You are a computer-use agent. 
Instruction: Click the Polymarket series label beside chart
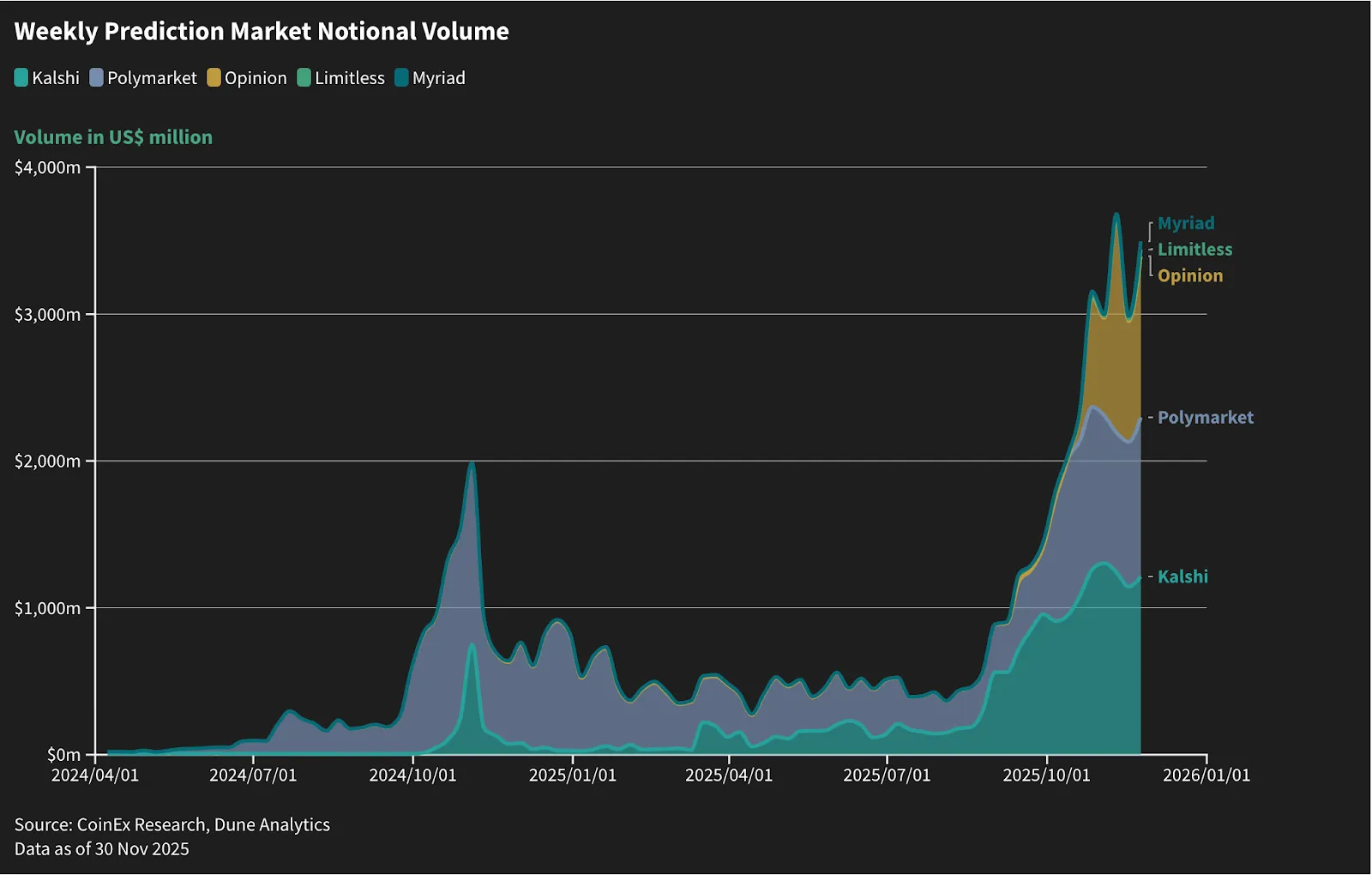tap(1206, 418)
